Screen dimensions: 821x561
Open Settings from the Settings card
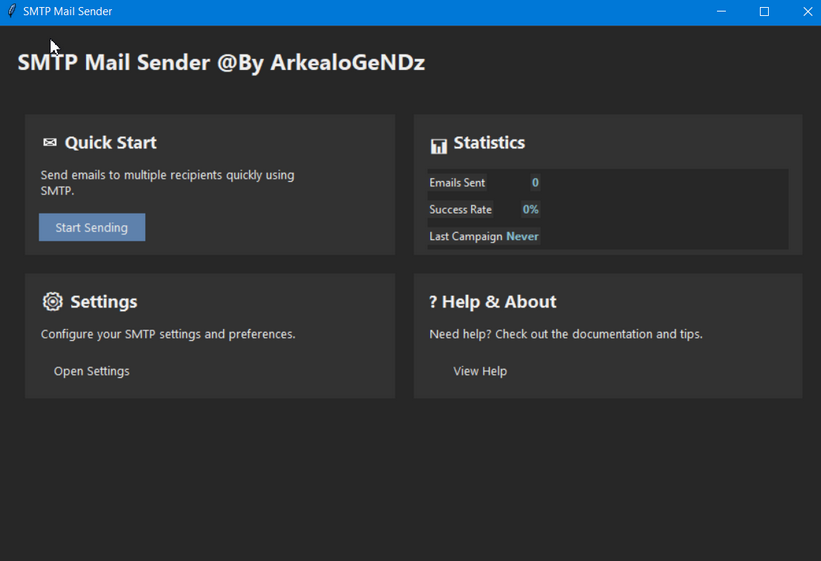(x=92, y=371)
